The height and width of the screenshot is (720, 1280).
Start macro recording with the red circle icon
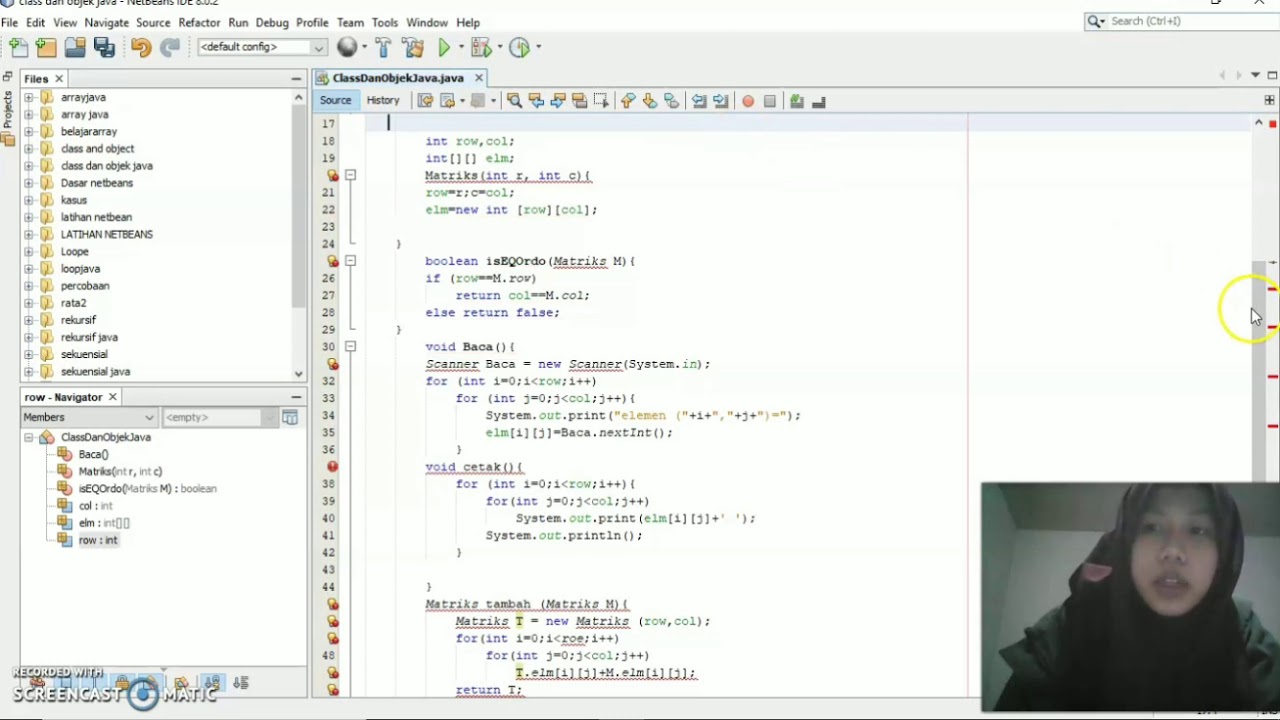[x=748, y=101]
